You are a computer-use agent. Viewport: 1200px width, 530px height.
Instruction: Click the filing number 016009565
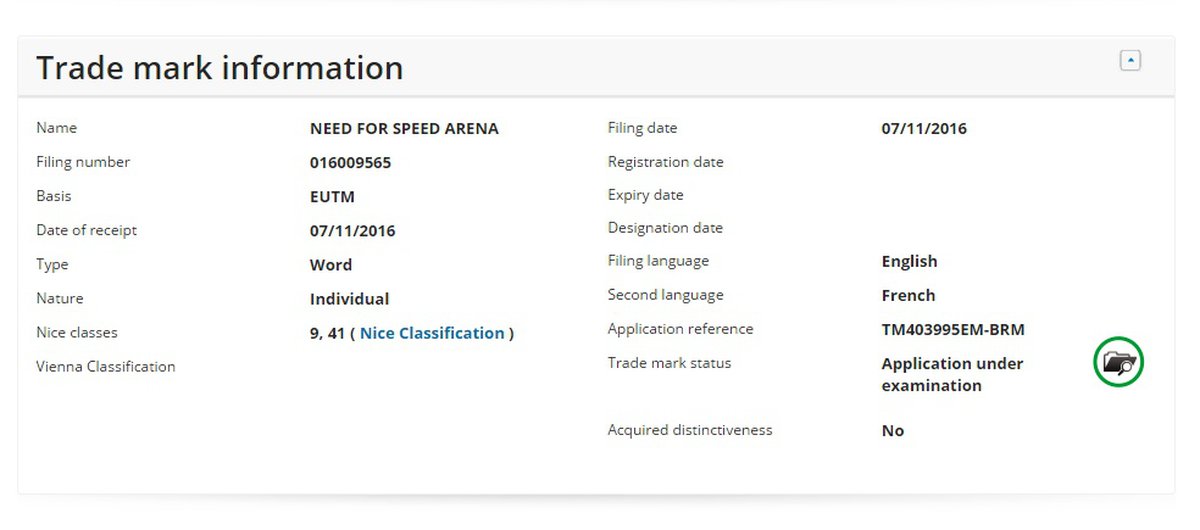tap(350, 162)
